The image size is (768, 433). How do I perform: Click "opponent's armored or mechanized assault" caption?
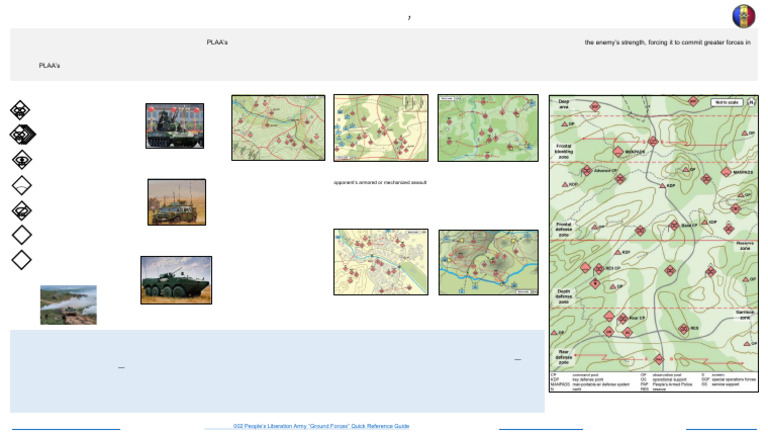pos(380,182)
